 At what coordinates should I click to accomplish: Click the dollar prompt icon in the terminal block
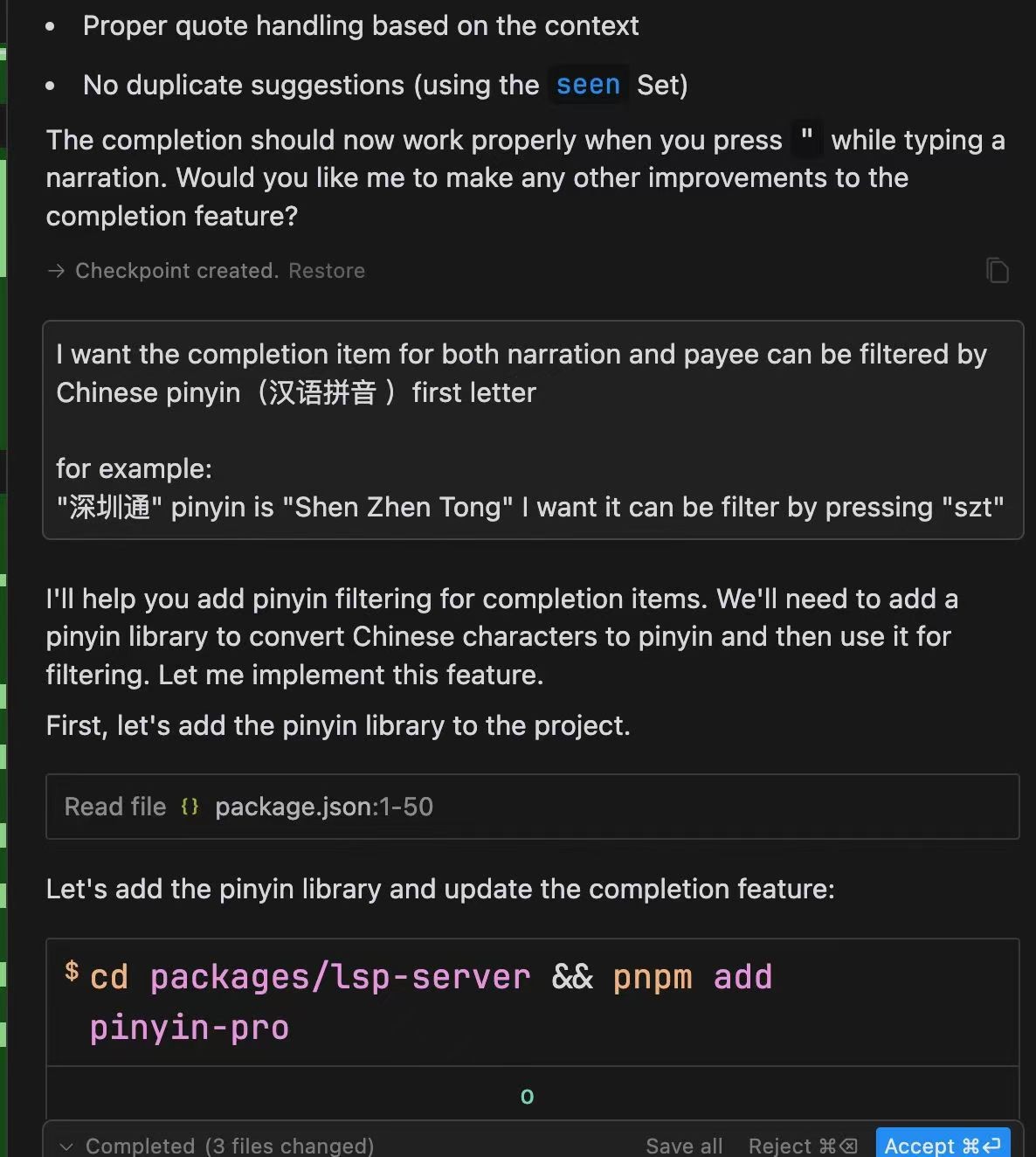point(72,971)
